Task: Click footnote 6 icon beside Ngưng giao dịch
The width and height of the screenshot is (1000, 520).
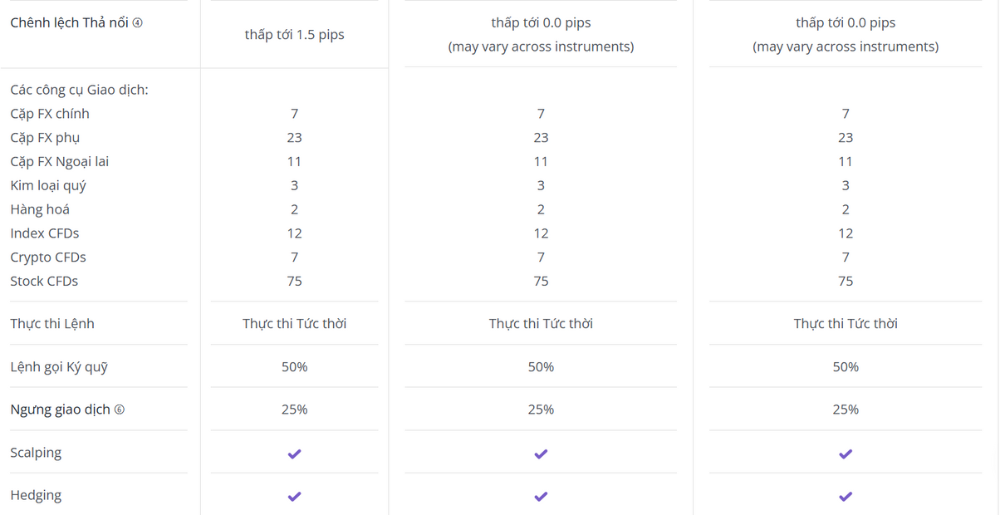Action: 120,410
